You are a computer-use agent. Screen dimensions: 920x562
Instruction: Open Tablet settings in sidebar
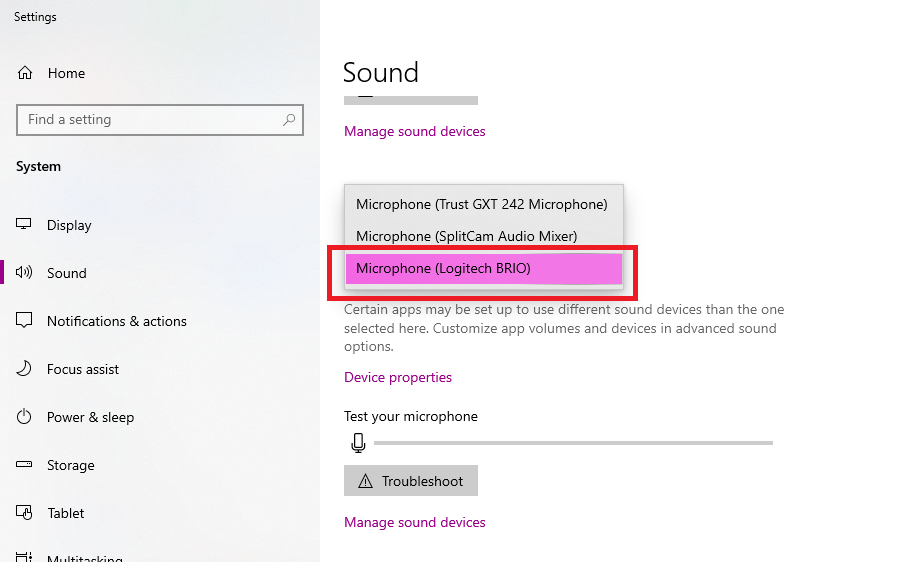pos(66,513)
